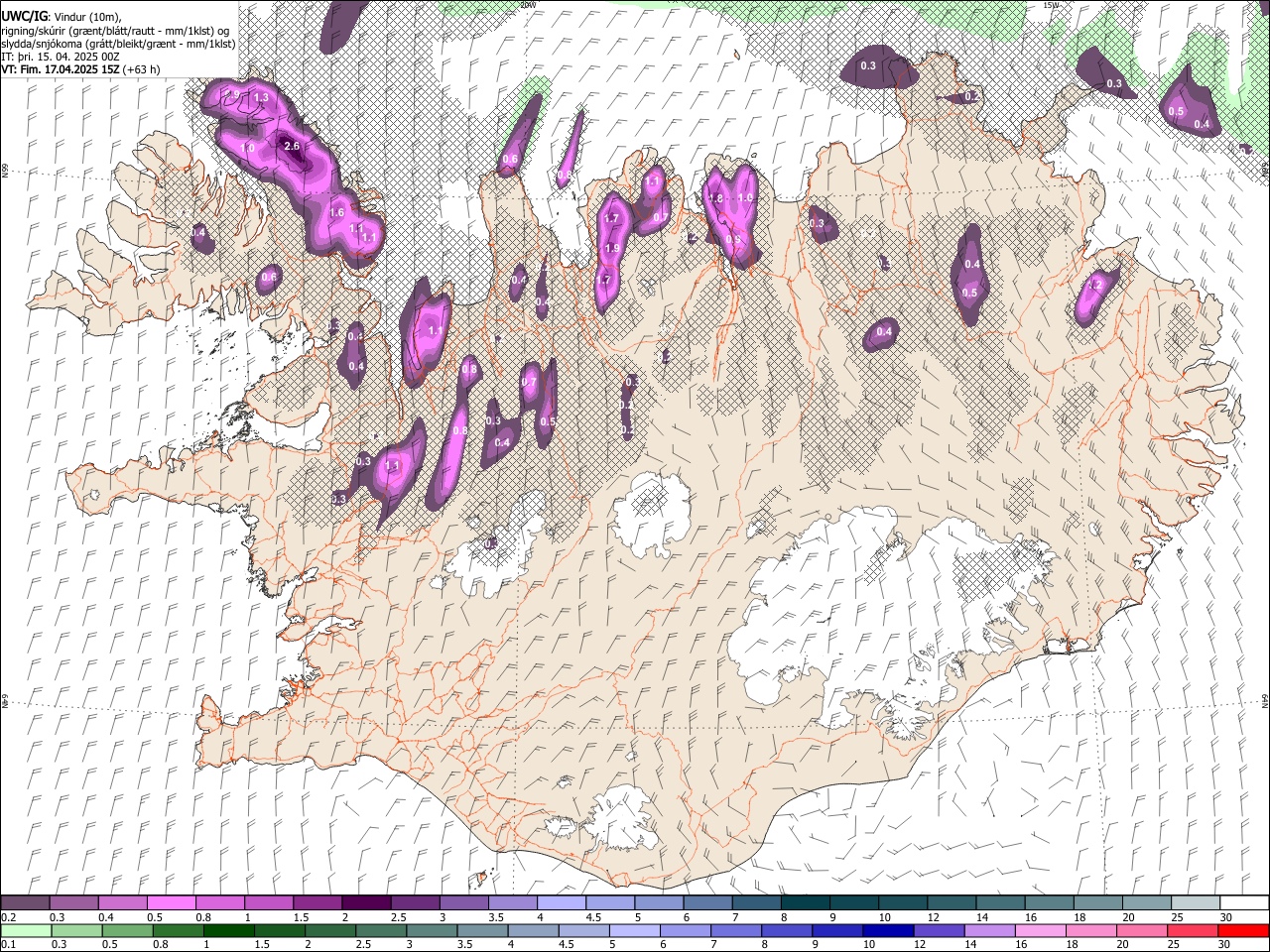This screenshot has width=1270, height=952.
Task: Click the VT: Fim. 17.04.2025 15Z valid time
Action: [x=80, y=69]
